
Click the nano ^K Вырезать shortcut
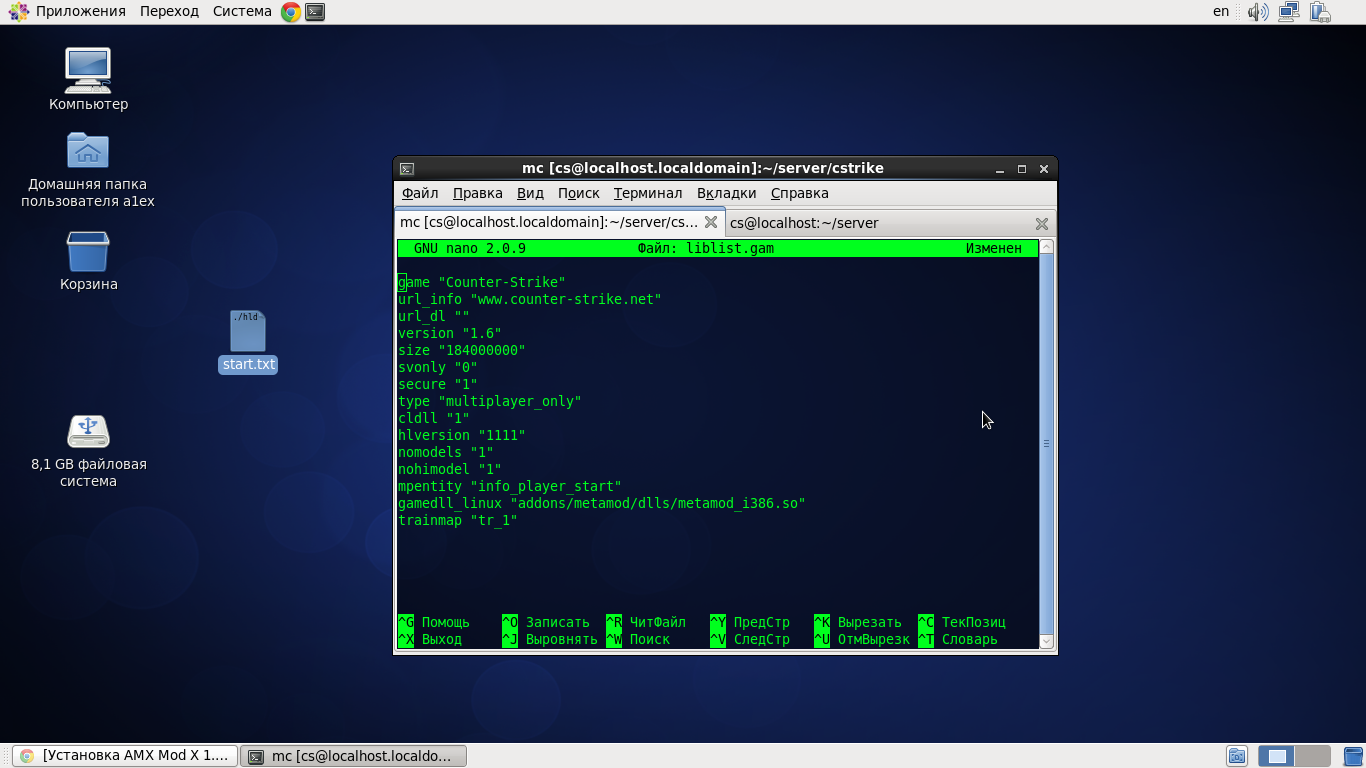point(858,622)
